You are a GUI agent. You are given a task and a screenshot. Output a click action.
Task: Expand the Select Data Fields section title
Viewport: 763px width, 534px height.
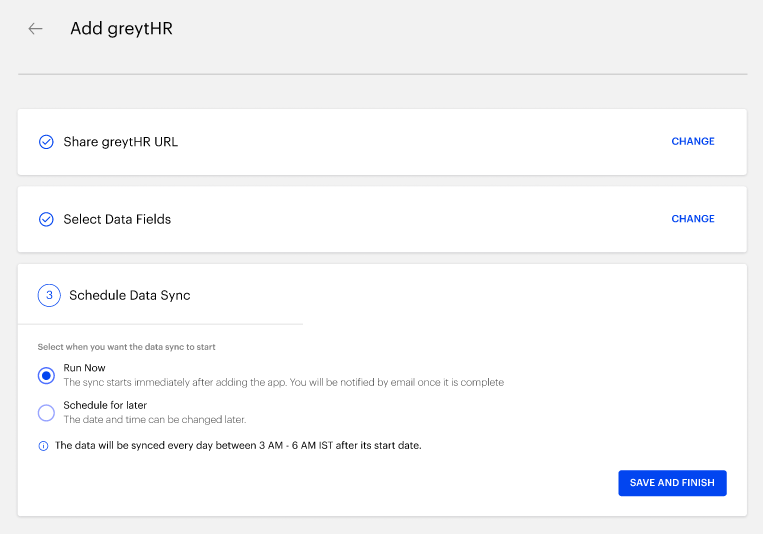pos(117,220)
